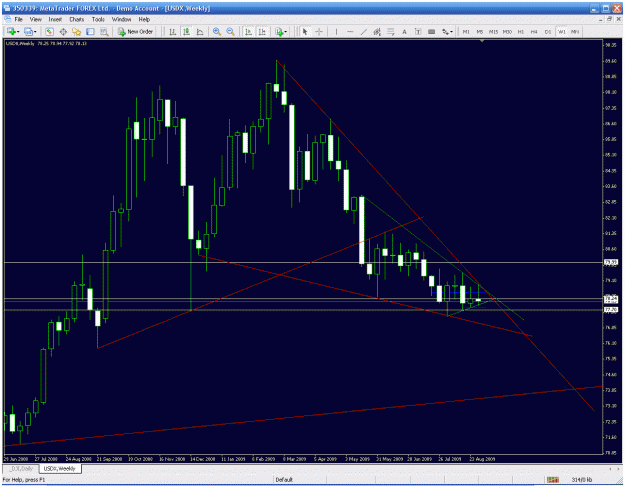Select the USDX,Weekly chart tab
Viewport: 625px width, 486px height.
coord(59,468)
